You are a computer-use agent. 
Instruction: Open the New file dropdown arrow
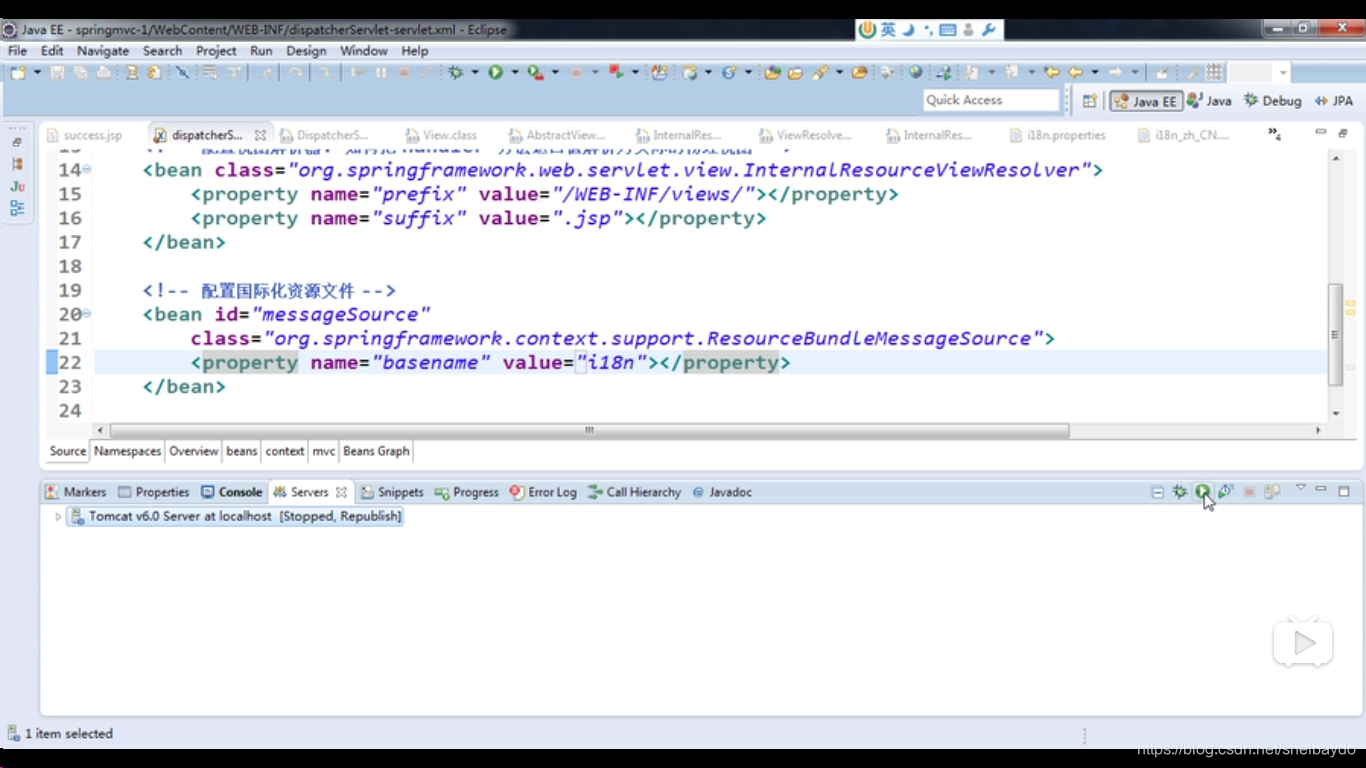(37, 73)
